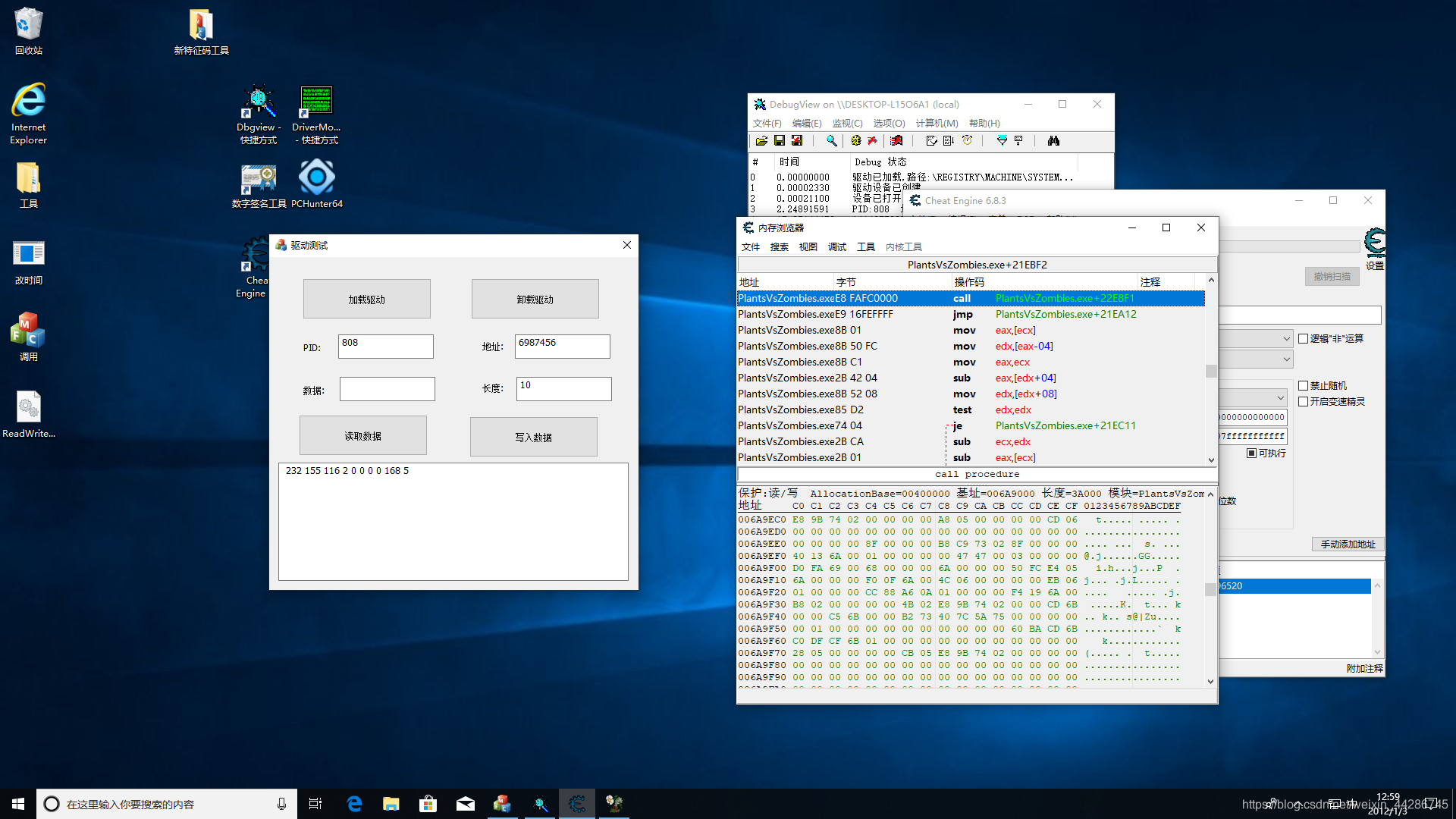1456x819 pixels.
Task: Select the test edx,edx disassembly row
Action: pyautogui.click(x=971, y=409)
